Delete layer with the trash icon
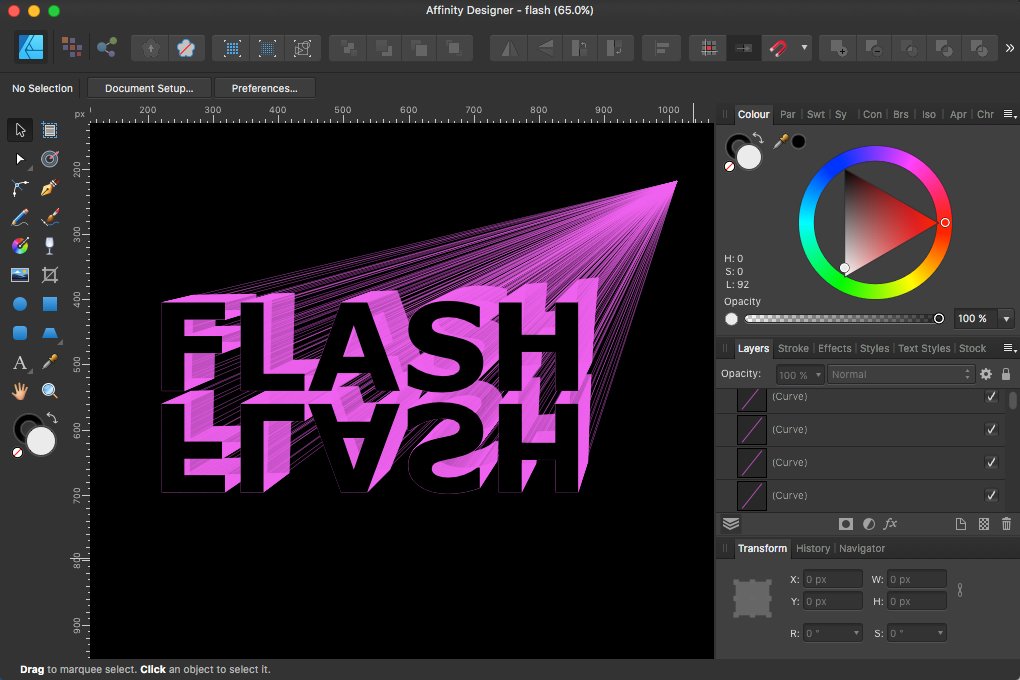 coord(1006,524)
